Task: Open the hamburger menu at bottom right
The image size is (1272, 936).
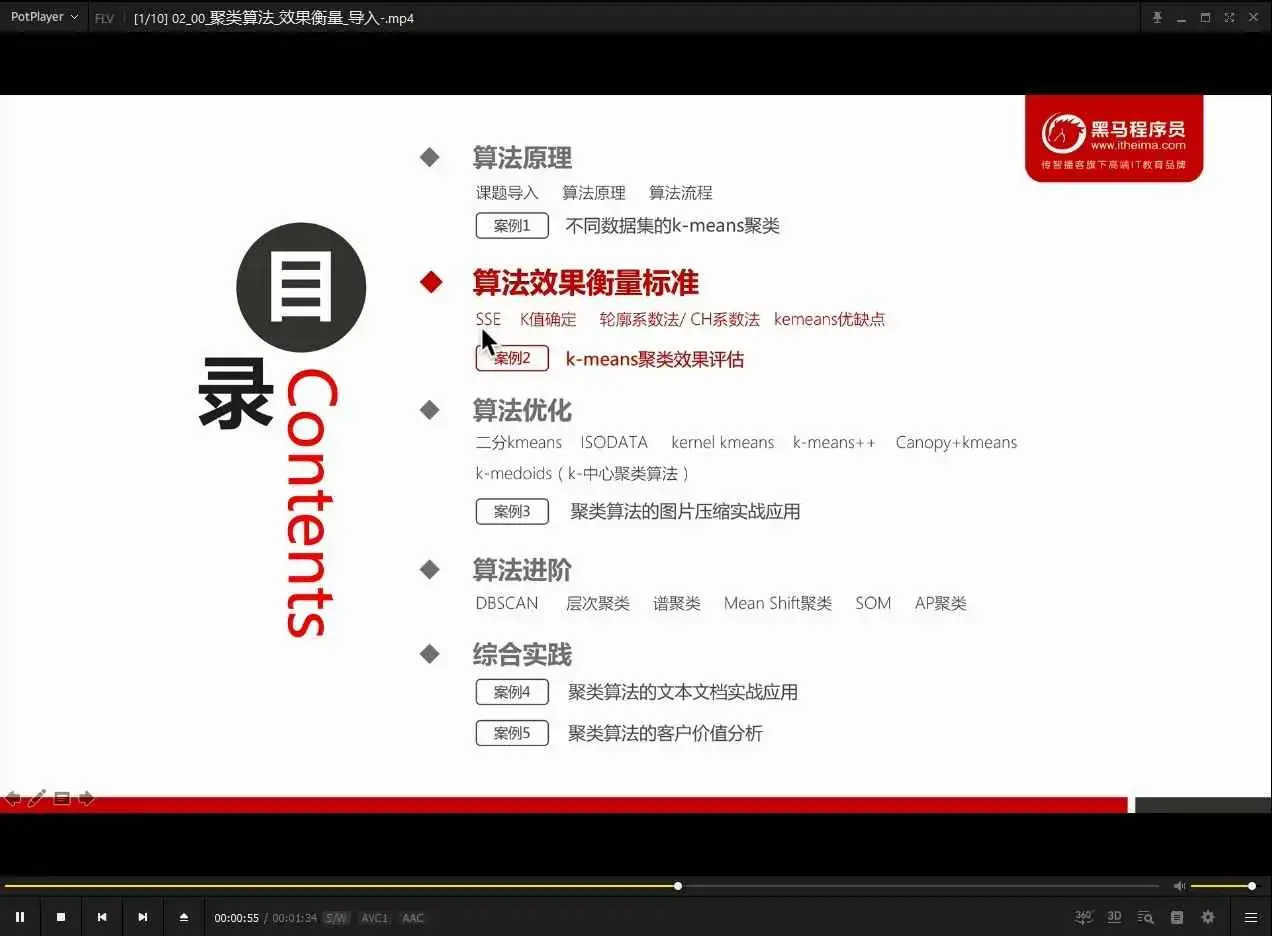Action: coord(1250,916)
